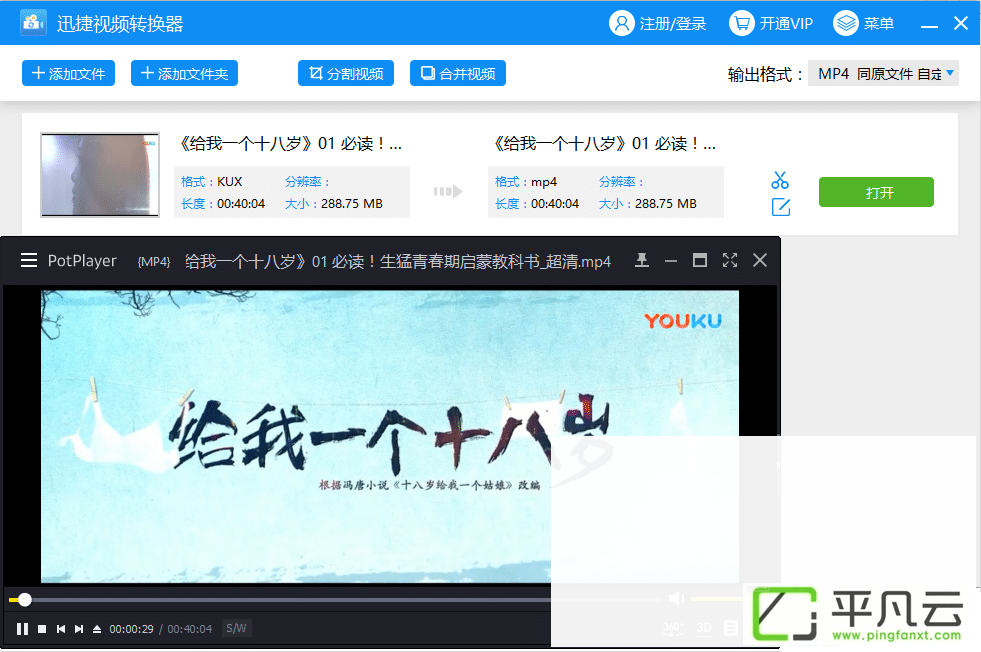Open the PotPlayer hamburger menu
The image size is (981, 652).
29,260
